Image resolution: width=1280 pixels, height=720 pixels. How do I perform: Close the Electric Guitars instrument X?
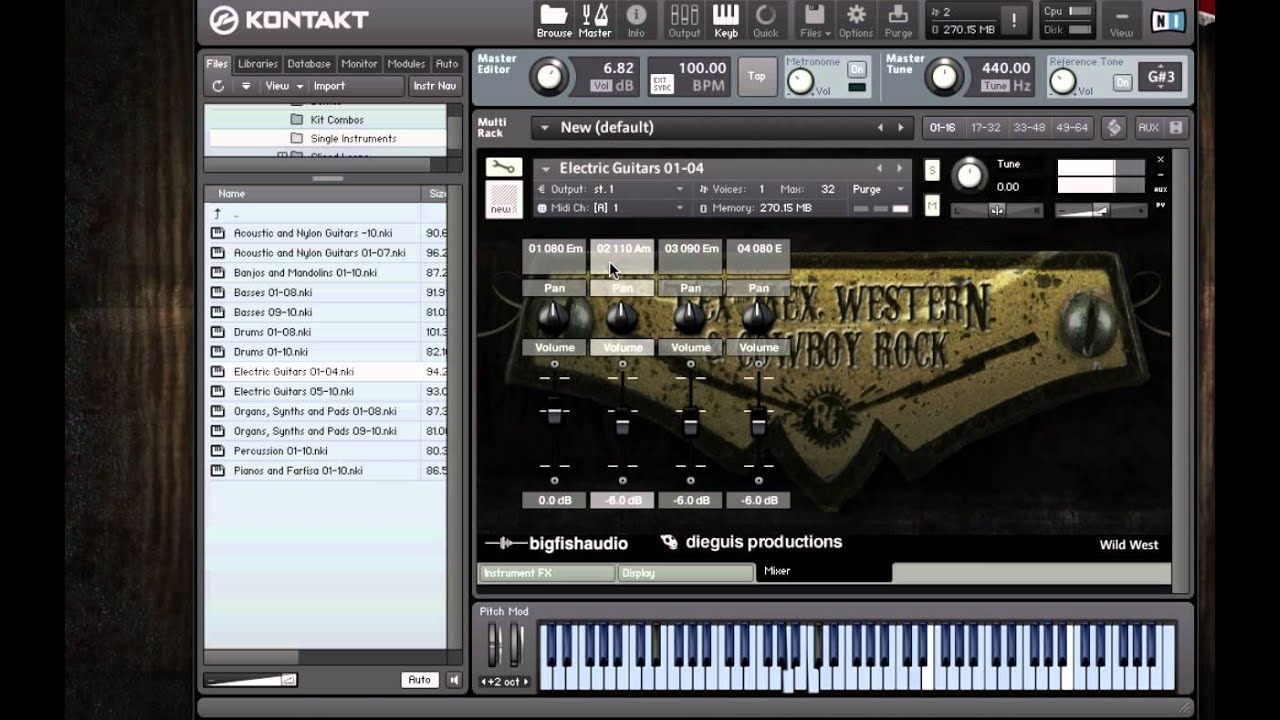[1160, 159]
